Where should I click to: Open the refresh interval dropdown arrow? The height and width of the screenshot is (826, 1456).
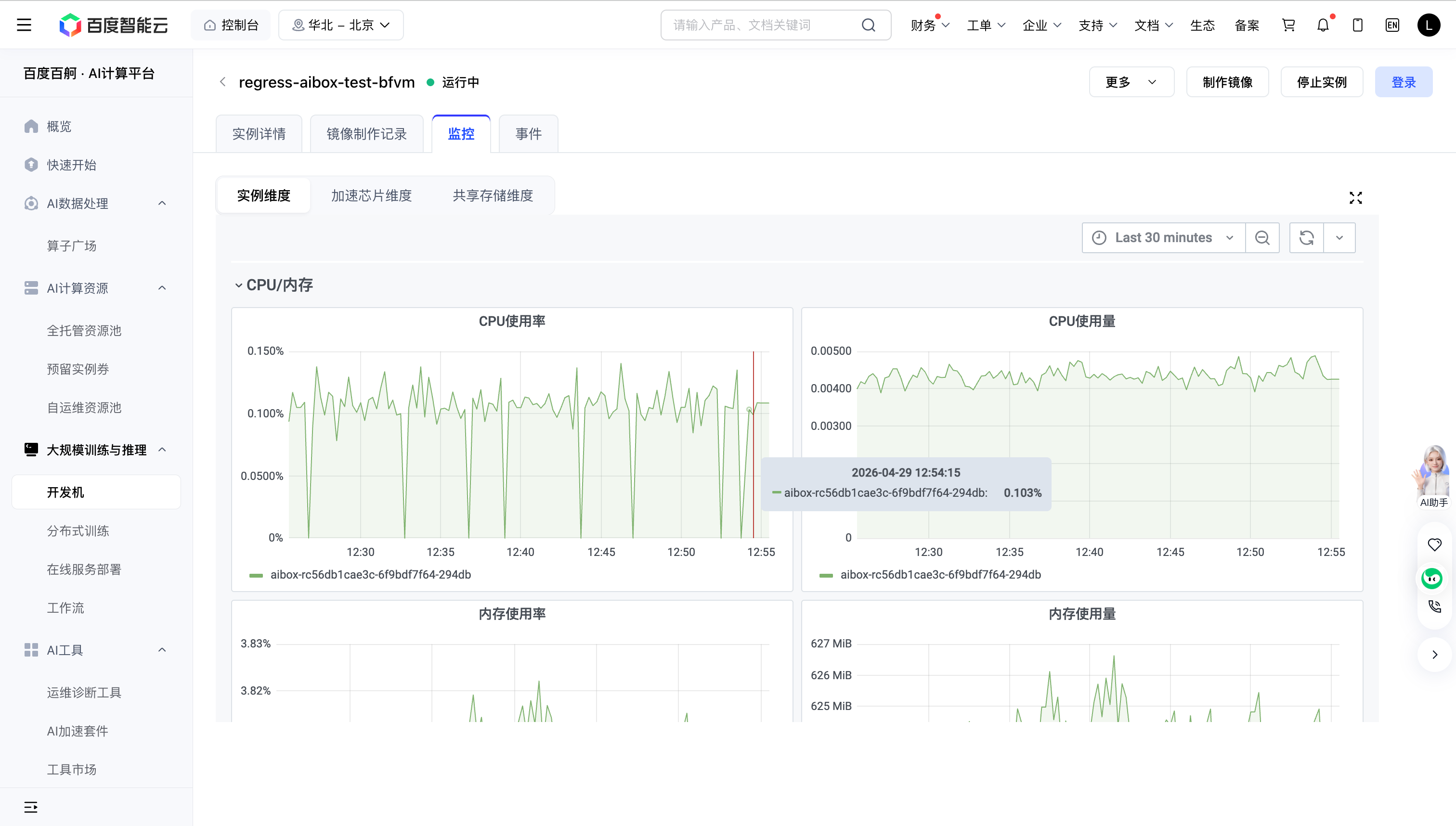pos(1339,238)
